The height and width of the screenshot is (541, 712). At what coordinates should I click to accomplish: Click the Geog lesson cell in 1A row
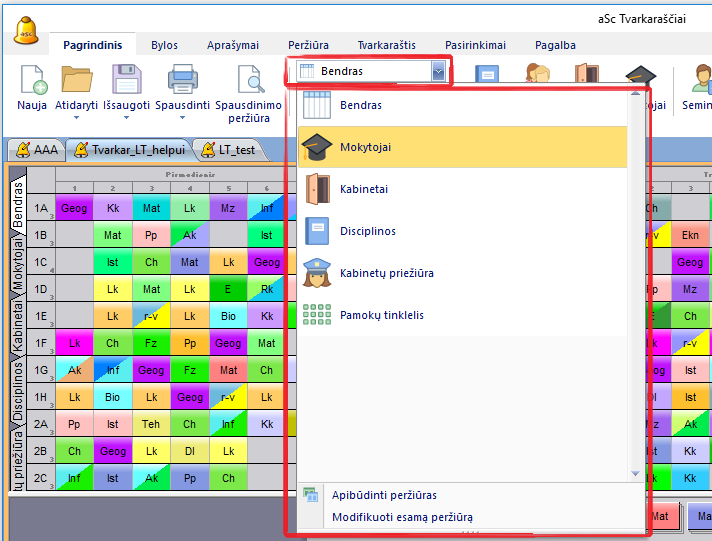point(73,208)
